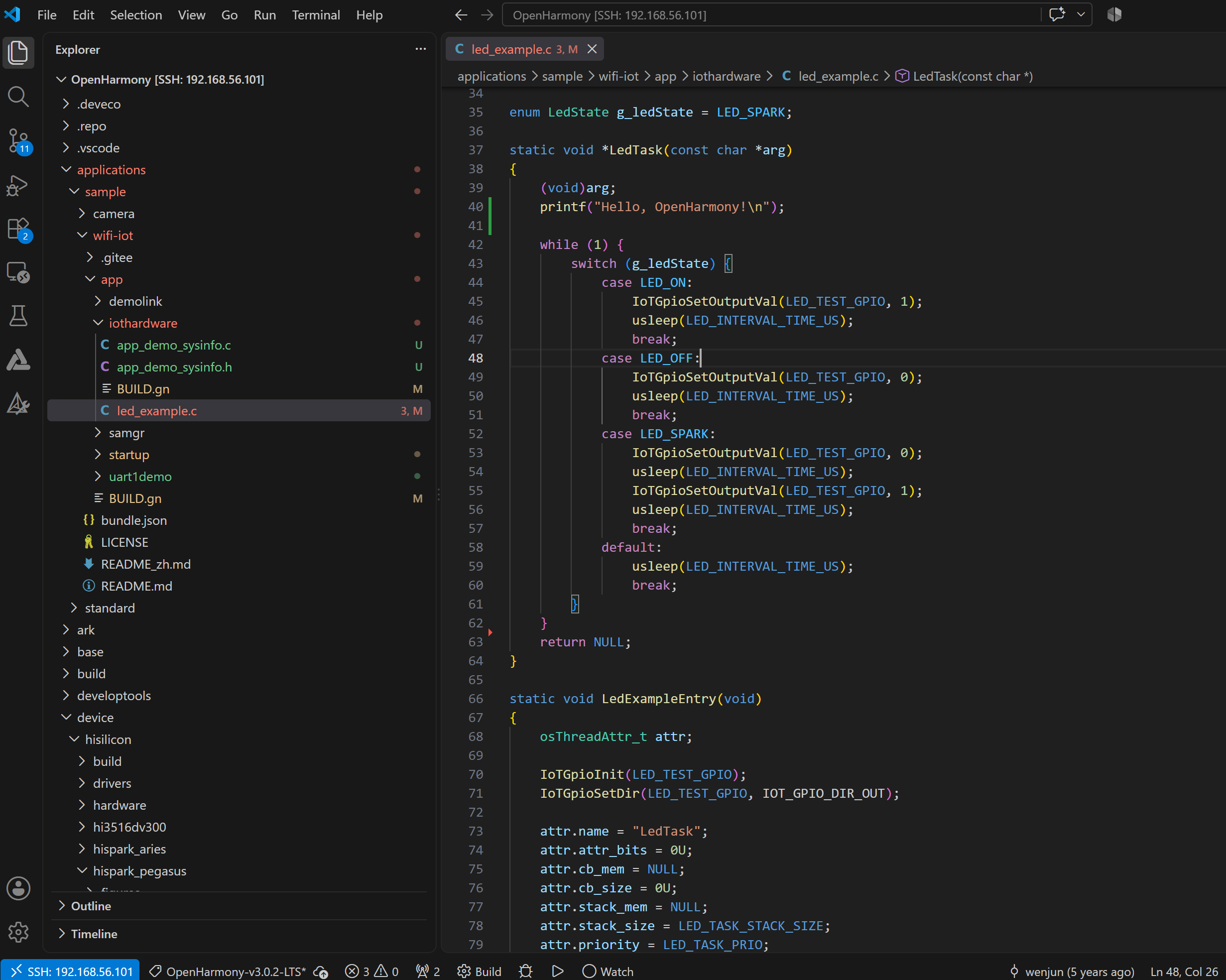The width and height of the screenshot is (1226, 980).
Task: Open the chat icon in title bar
Action: (1057, 15)
